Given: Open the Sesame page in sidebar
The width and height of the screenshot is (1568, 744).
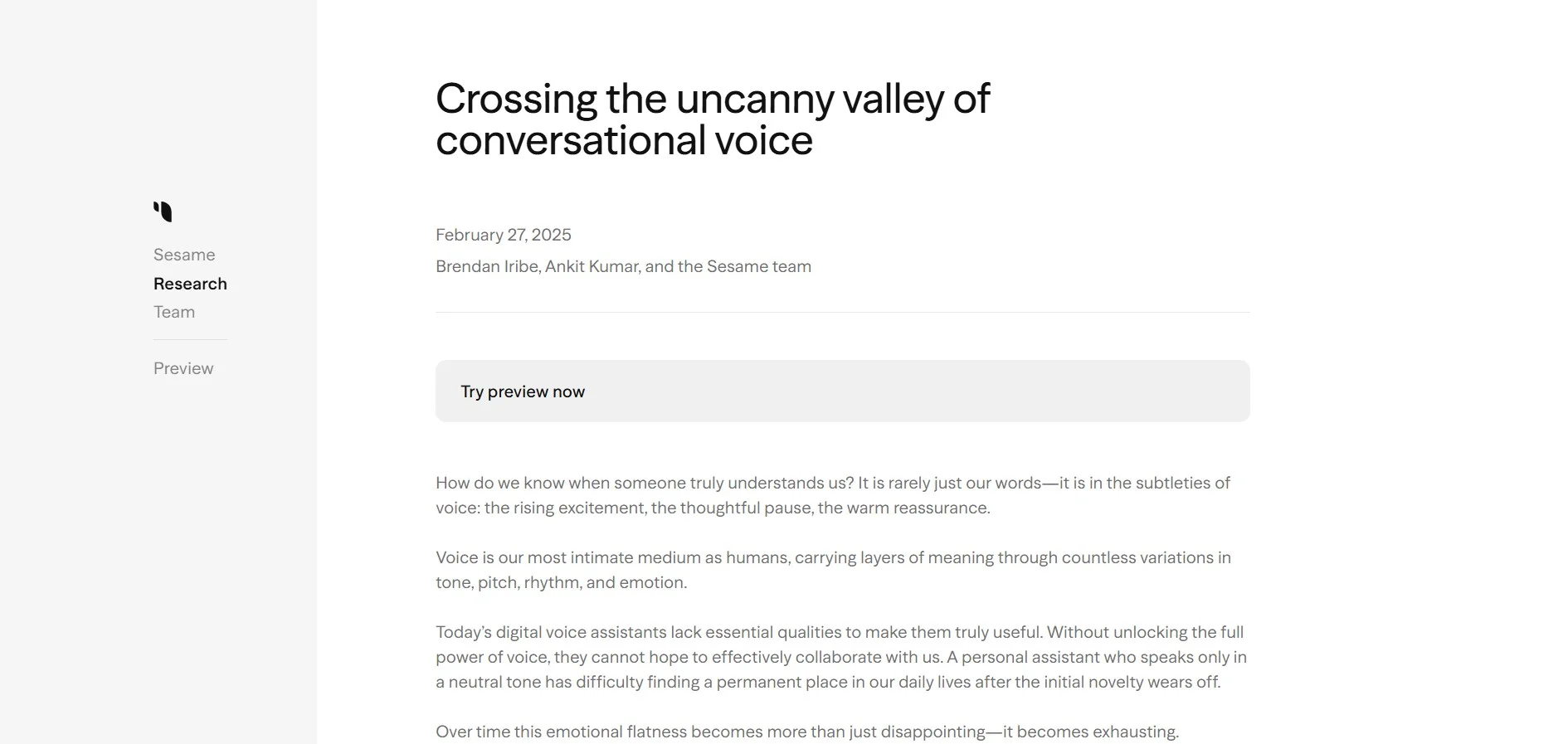Looking at the screenshot, I should coord(184,255).
